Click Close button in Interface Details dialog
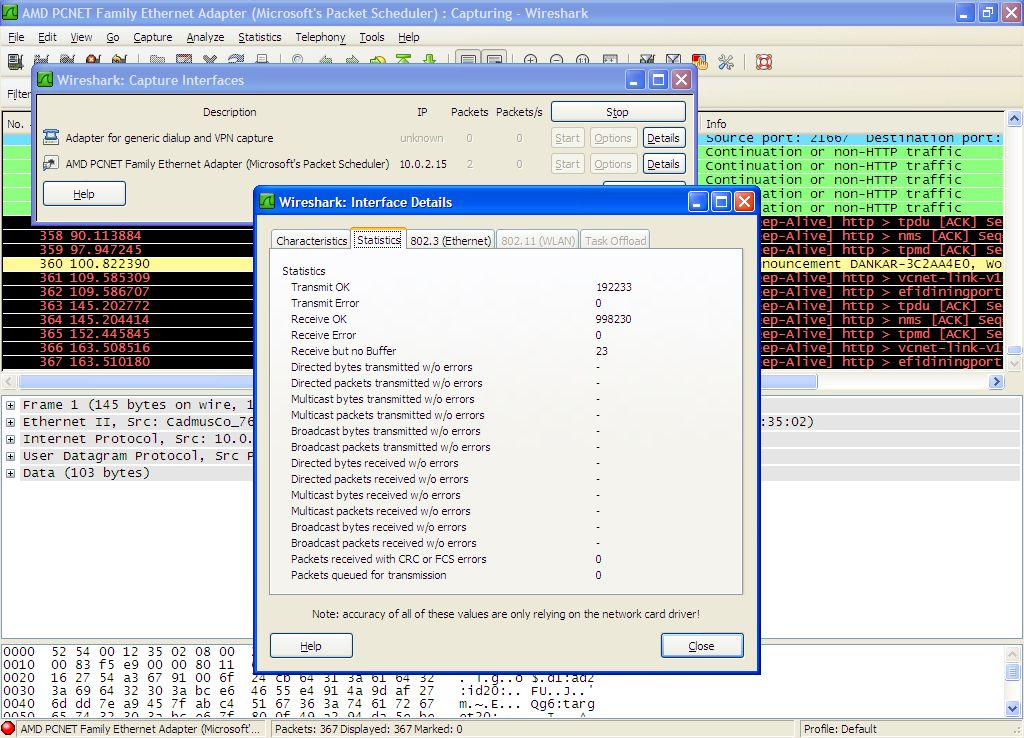Viewport: 1024px width, 738px height. tap(701, 646)
